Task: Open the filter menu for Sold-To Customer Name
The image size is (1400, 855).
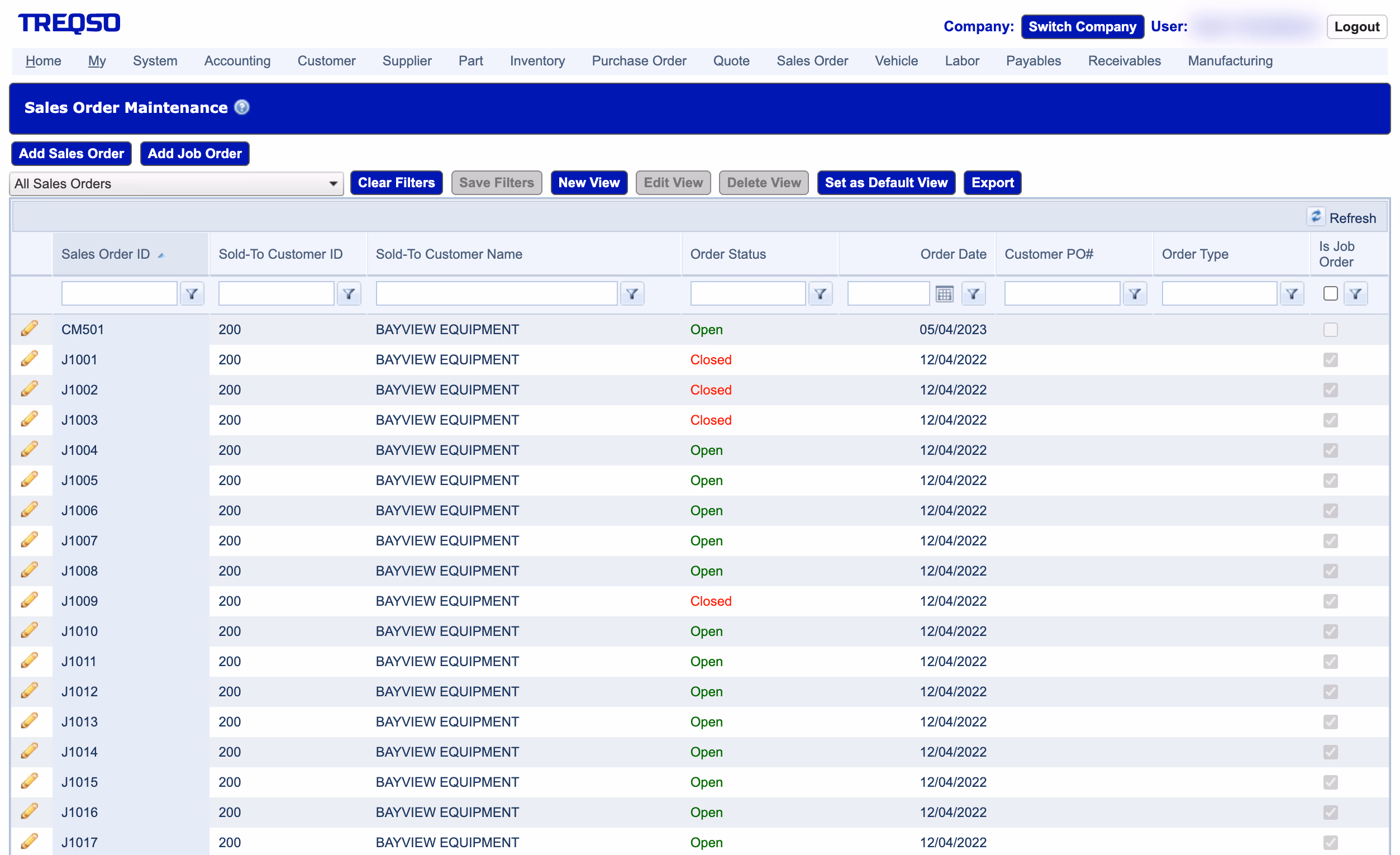Action: 632,294
